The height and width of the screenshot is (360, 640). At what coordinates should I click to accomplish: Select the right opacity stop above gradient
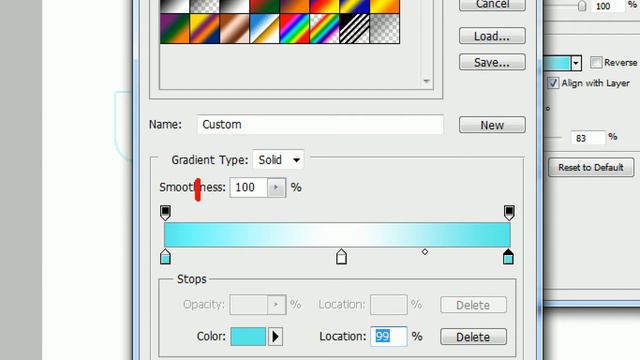pyautogui.click(x=509, y=212)
